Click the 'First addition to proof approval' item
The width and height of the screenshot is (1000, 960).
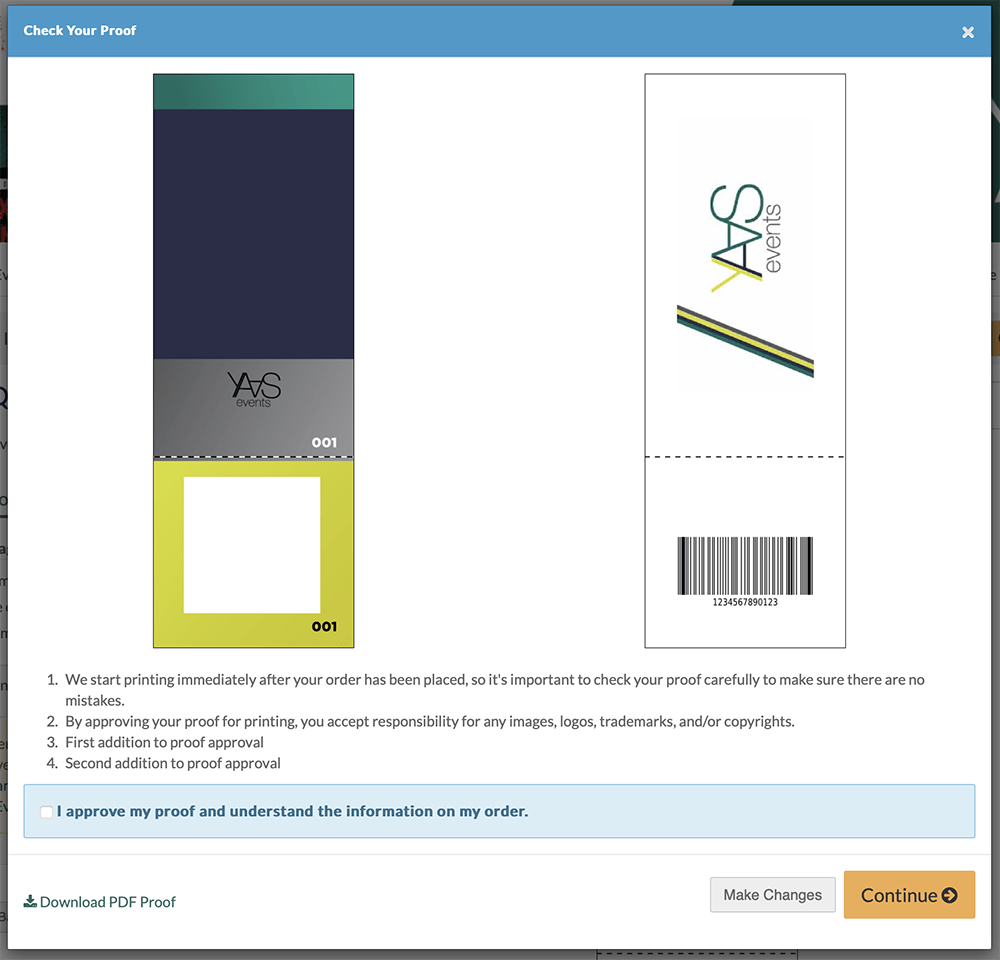(165, 742)
